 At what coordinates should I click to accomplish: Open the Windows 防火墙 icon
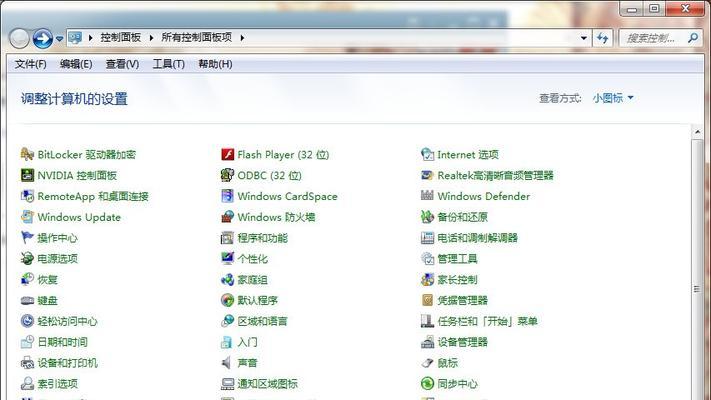tap(227, 217)
